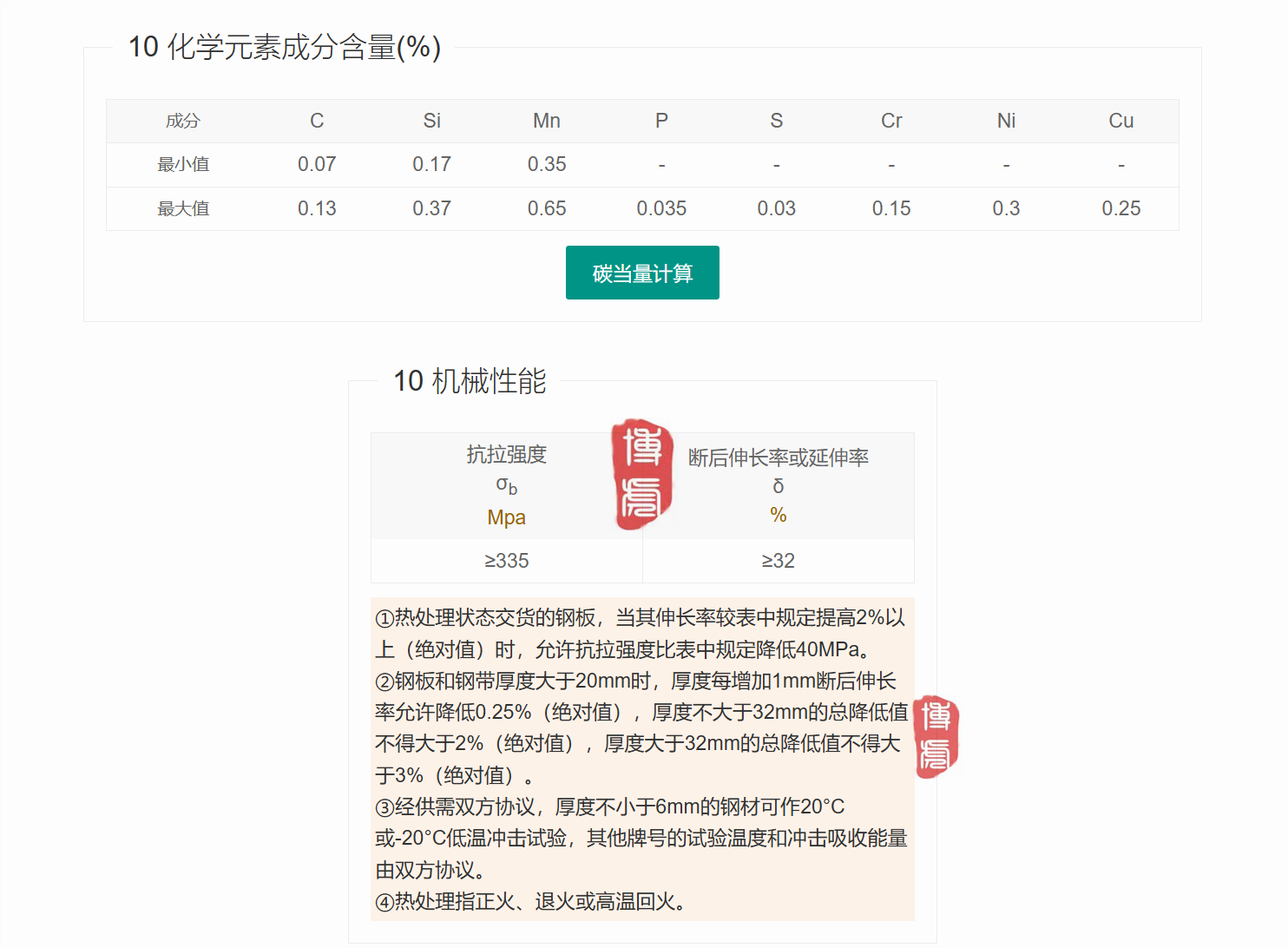Select the 成分 column header
Viewport: 1288px width, 948px height.
(183, 121)
